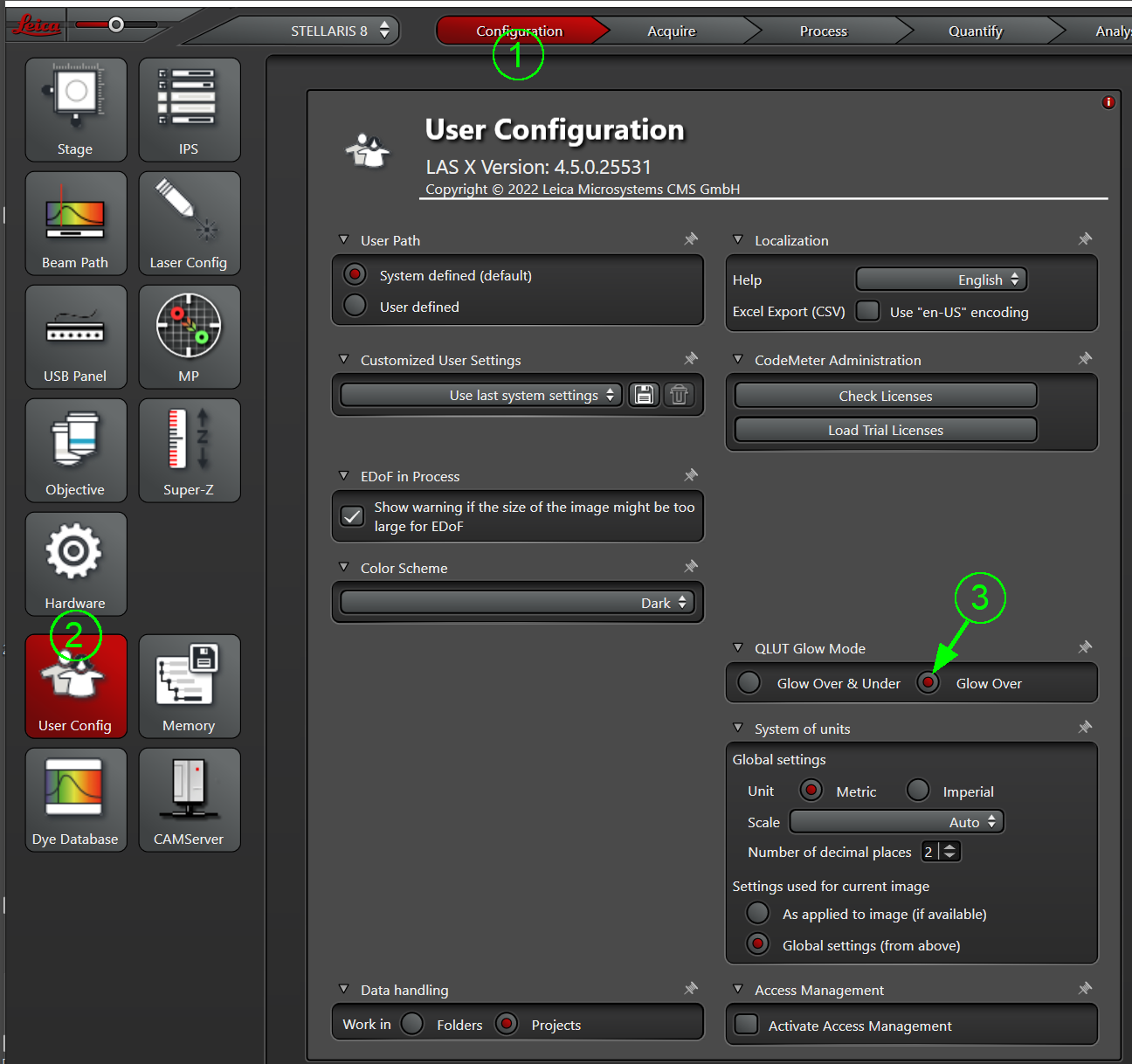
Task: Switch to the Process tab
Action: 823,31
